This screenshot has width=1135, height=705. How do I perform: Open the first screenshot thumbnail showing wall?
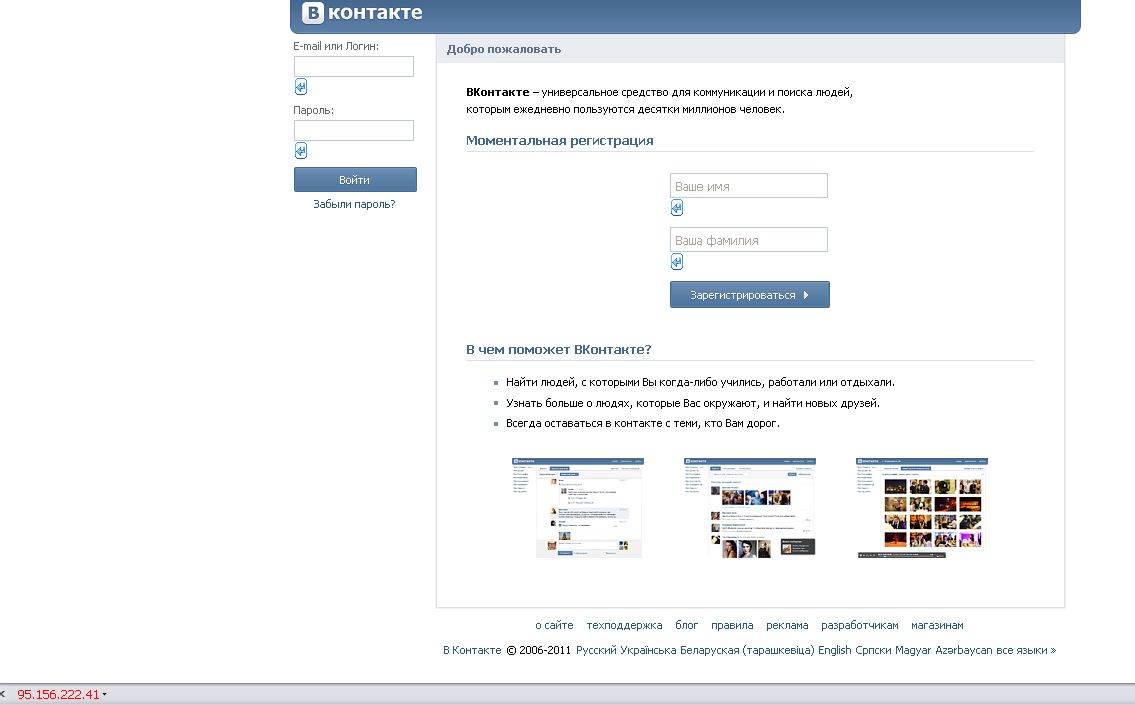[x=578, y=507]
